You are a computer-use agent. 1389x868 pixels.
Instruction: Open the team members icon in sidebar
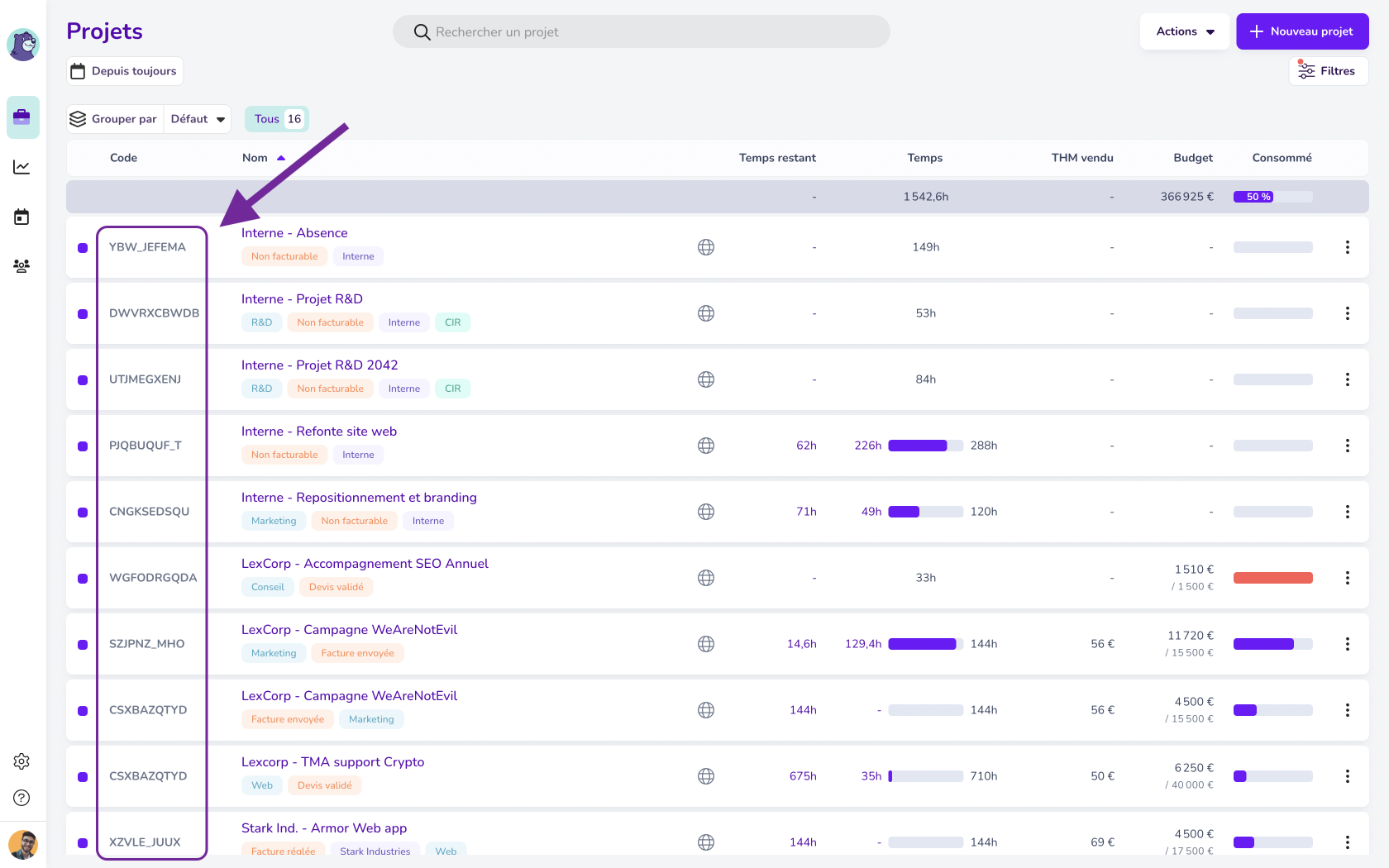click(x=22, y=266)
